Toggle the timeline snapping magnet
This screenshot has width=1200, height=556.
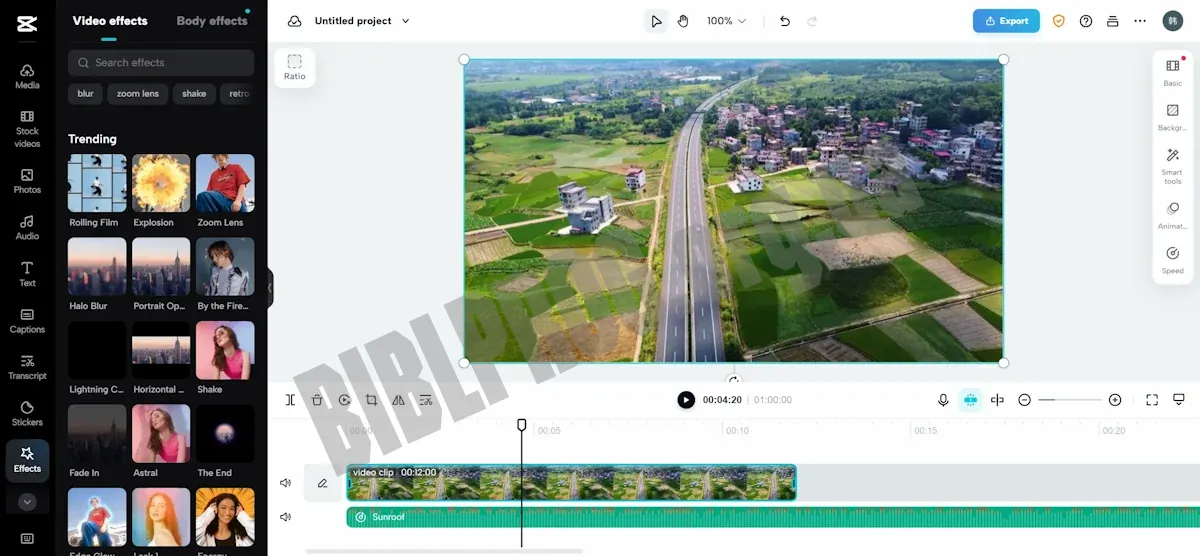click(970, 400)
